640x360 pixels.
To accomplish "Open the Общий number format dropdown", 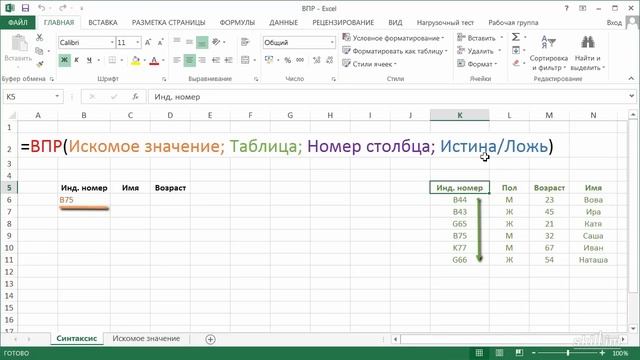I will (x=332, y=42).
